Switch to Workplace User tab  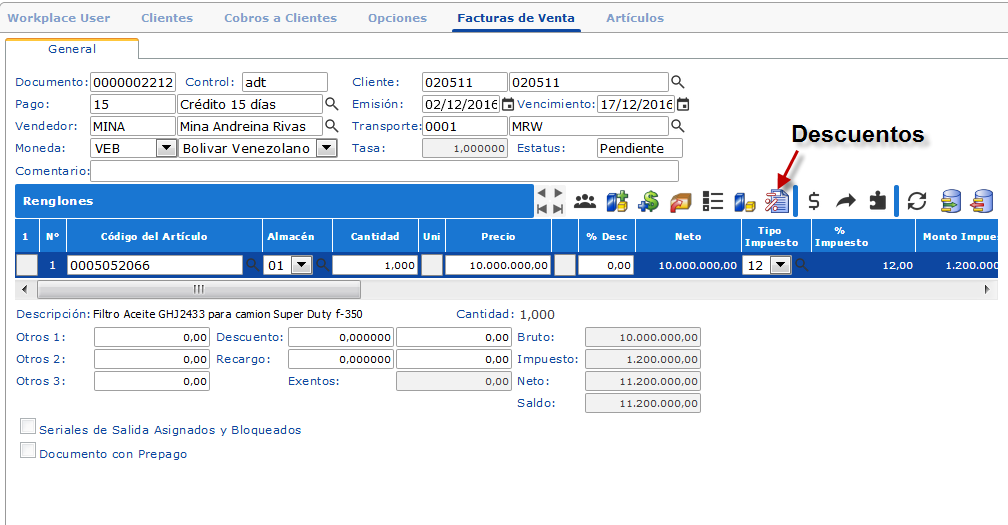click(x=58, y=18)
